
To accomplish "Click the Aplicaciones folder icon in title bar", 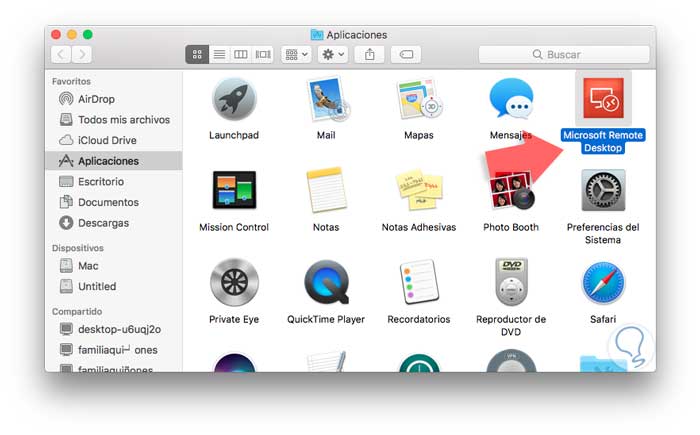I will pos(317,34).
